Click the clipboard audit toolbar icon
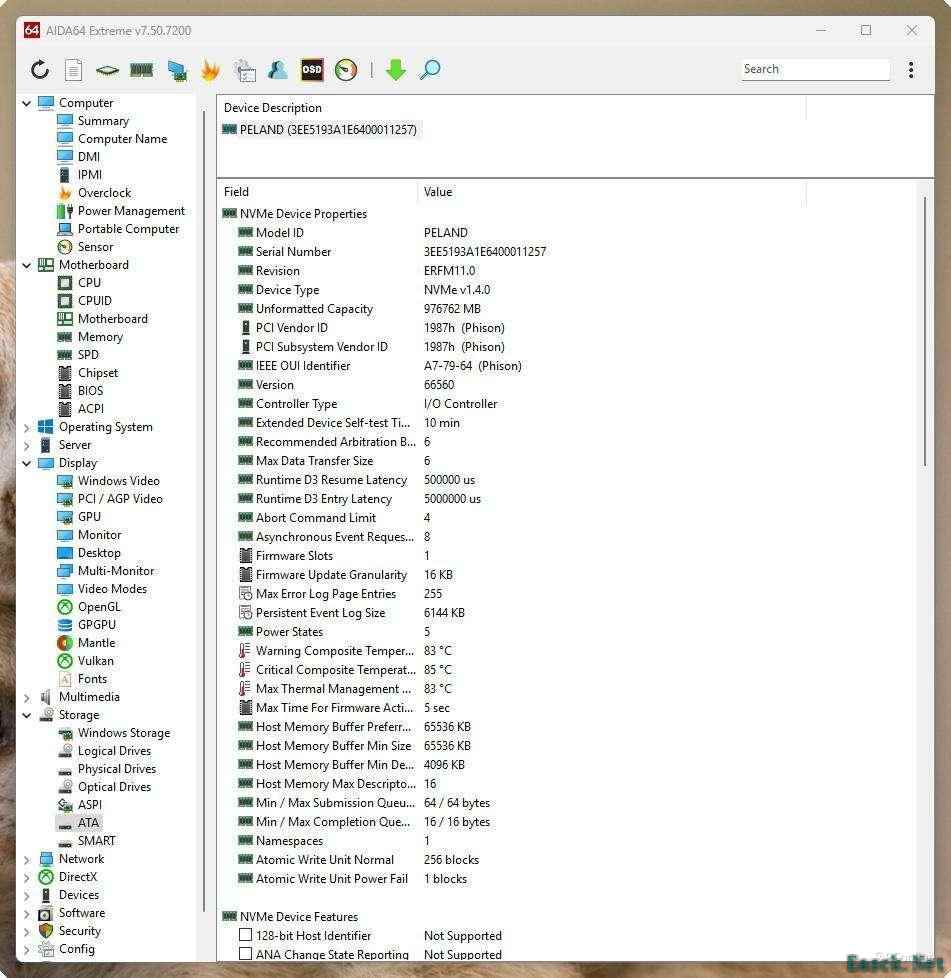This screenshot has width=951, height=978. click(244, 70)
